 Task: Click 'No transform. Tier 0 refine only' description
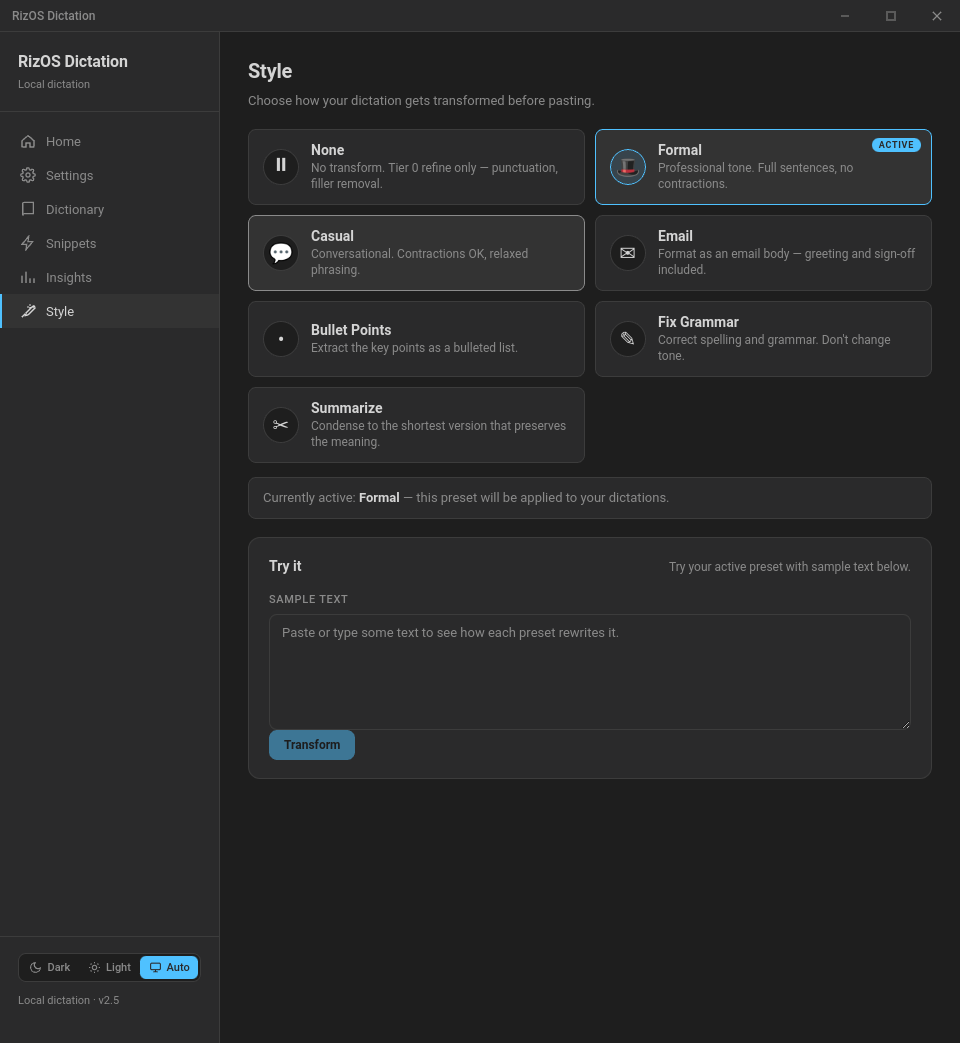tap(434, 176)
